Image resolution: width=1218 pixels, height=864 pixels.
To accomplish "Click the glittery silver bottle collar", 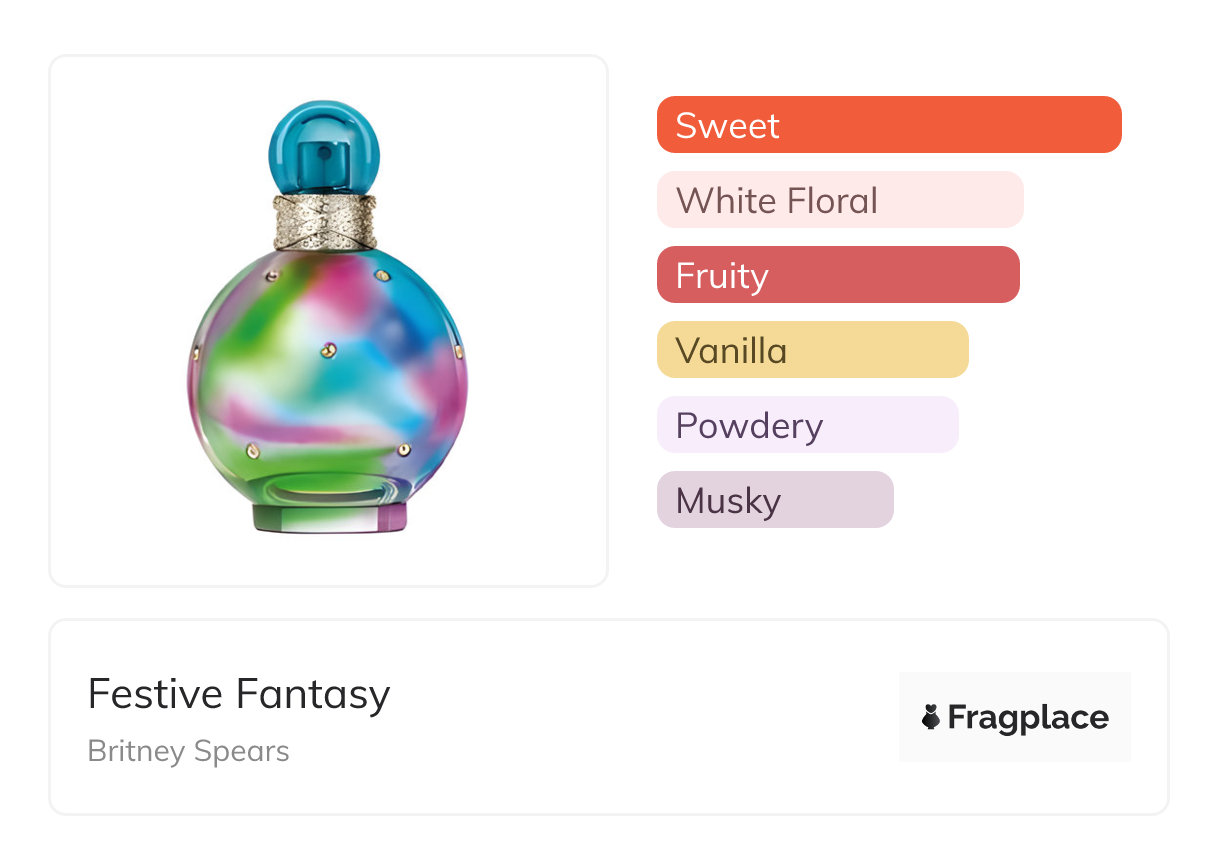I will tap(325, 222).
